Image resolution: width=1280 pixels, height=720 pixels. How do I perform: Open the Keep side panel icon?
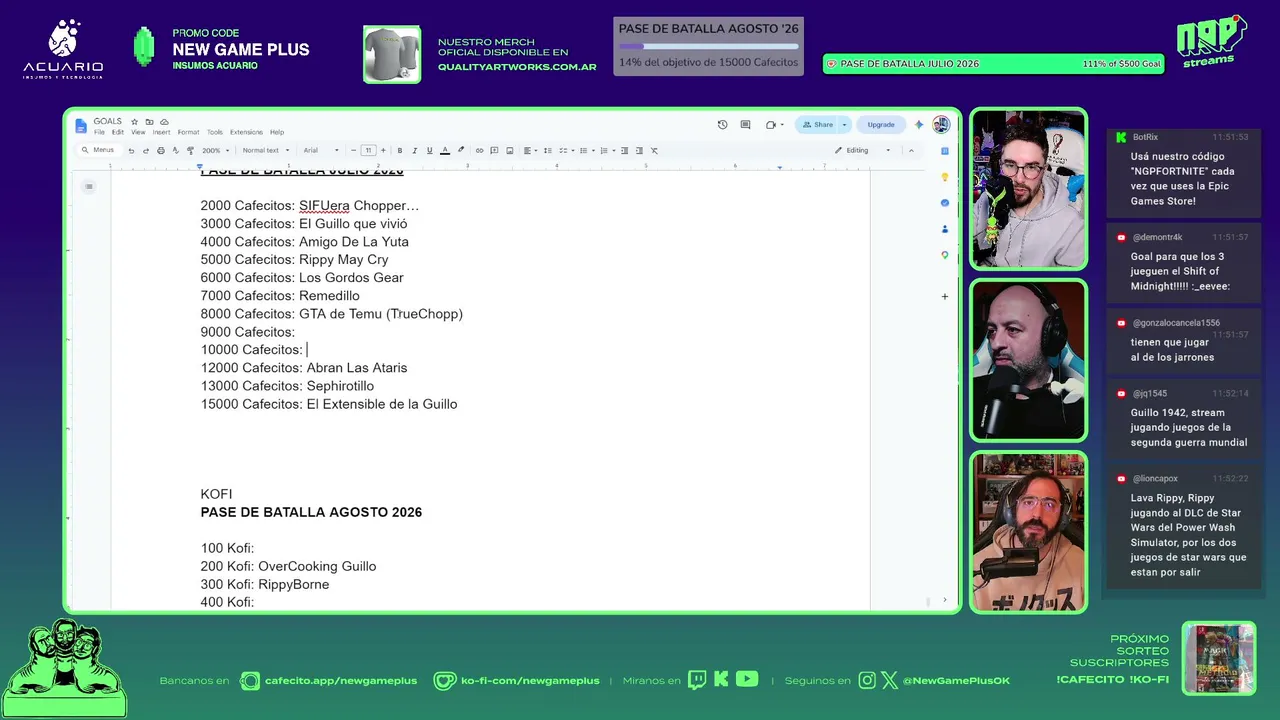pyautogui.click(x=945, y=177)
